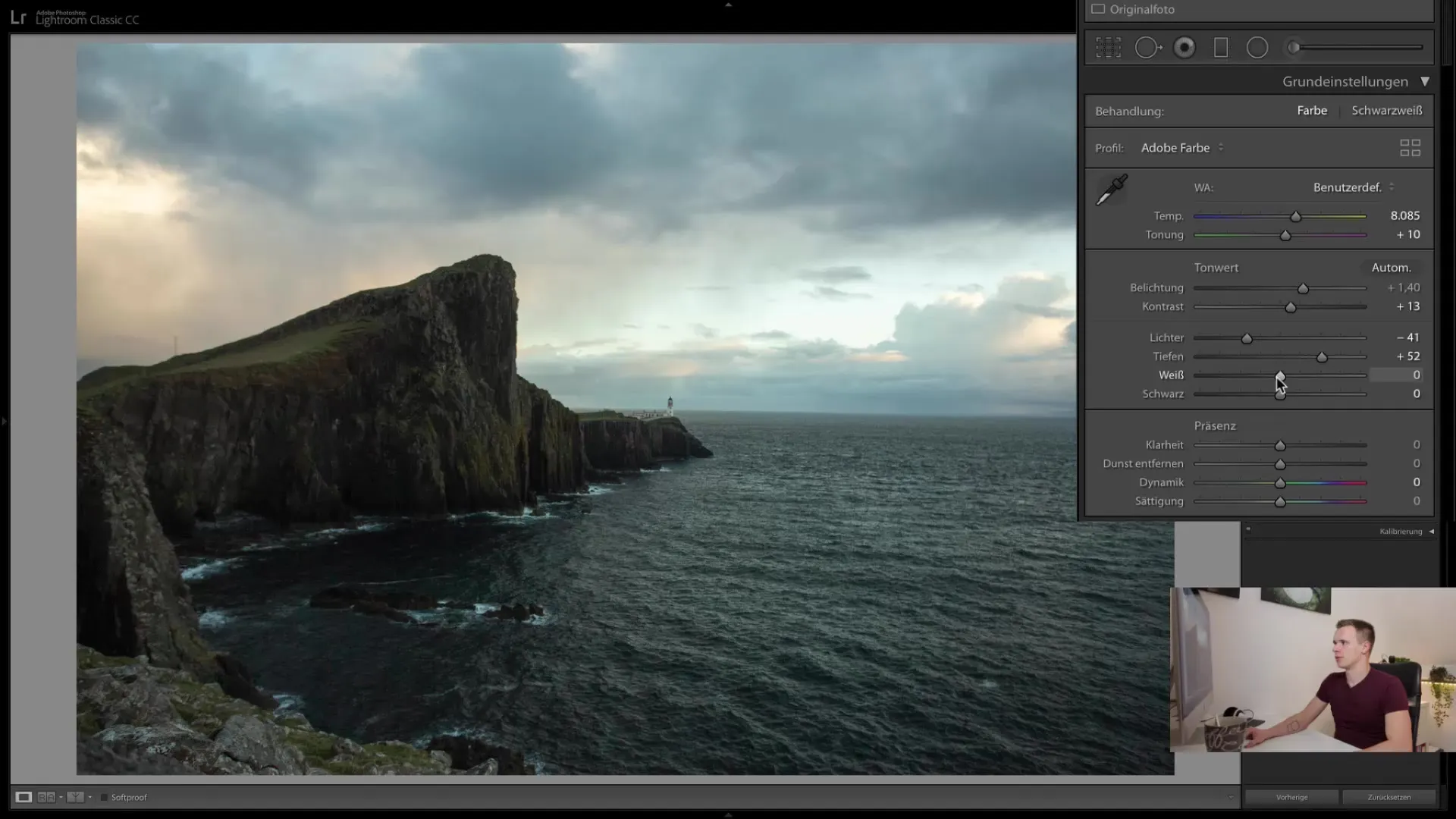Image resolution: width=1456 pixels, height=819 pixels.
Task: Show the top module panel
Action: 728,5
